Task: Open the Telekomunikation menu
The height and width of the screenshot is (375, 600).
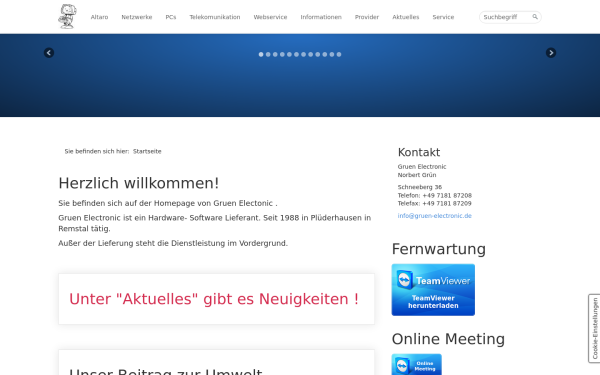Action: pos(215,17)
